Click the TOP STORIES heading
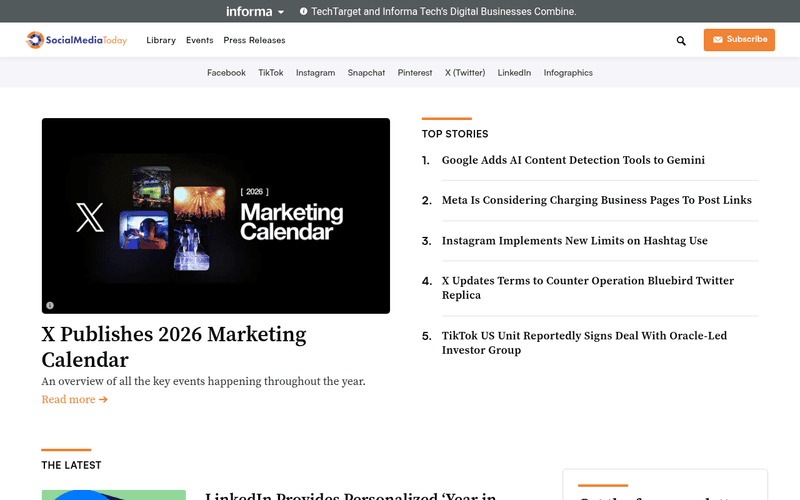The width and height of the screenshot is (800, 500). (455, 134)
